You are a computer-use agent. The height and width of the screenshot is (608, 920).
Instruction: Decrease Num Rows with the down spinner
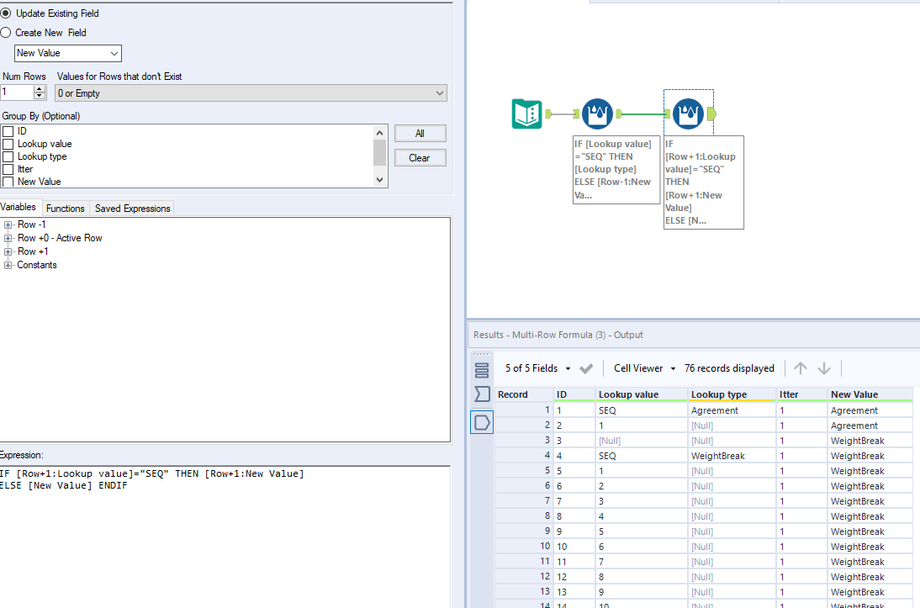coord(39,96)
